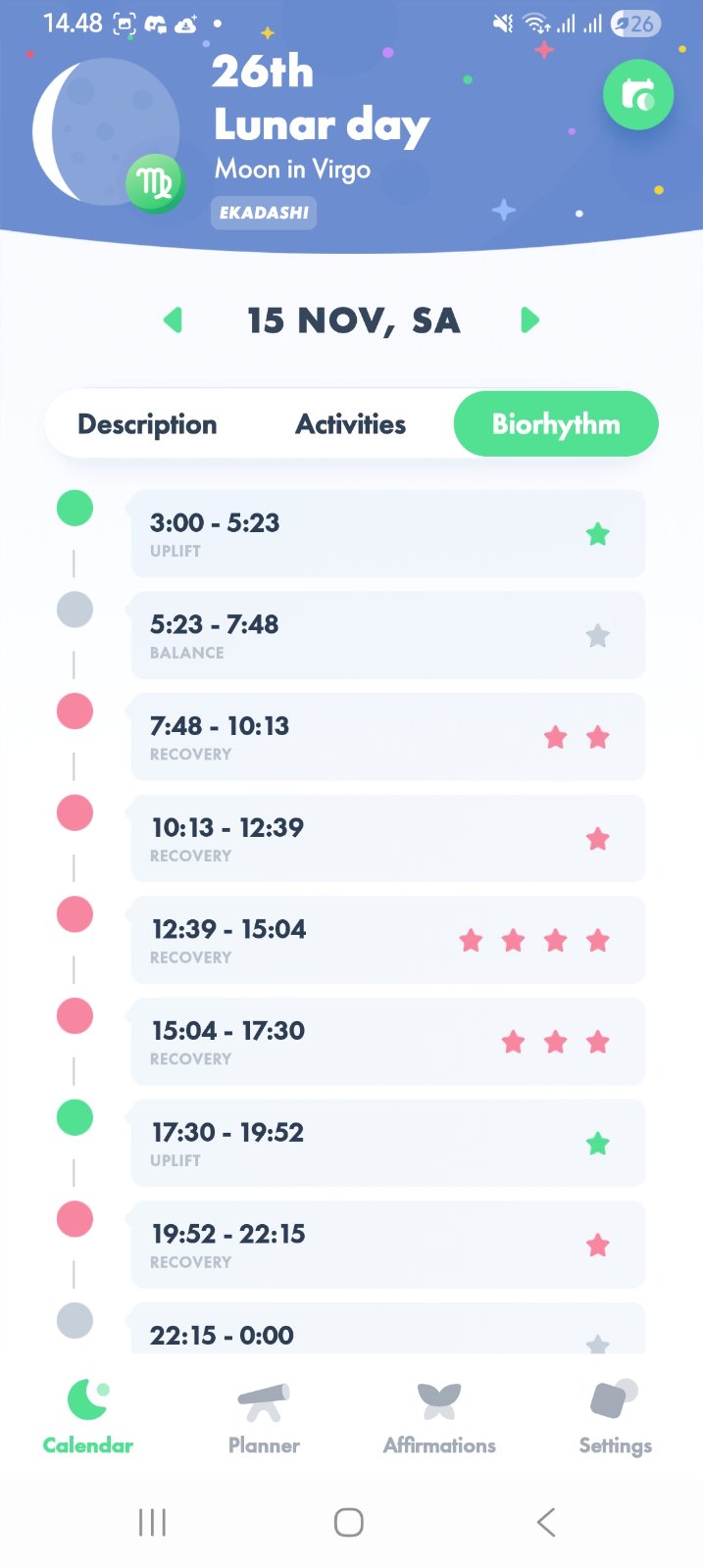Tap the pink circle marker for 19:52 - 22:15
This screenshot has width=703, height=1568.
point(75,1219)
